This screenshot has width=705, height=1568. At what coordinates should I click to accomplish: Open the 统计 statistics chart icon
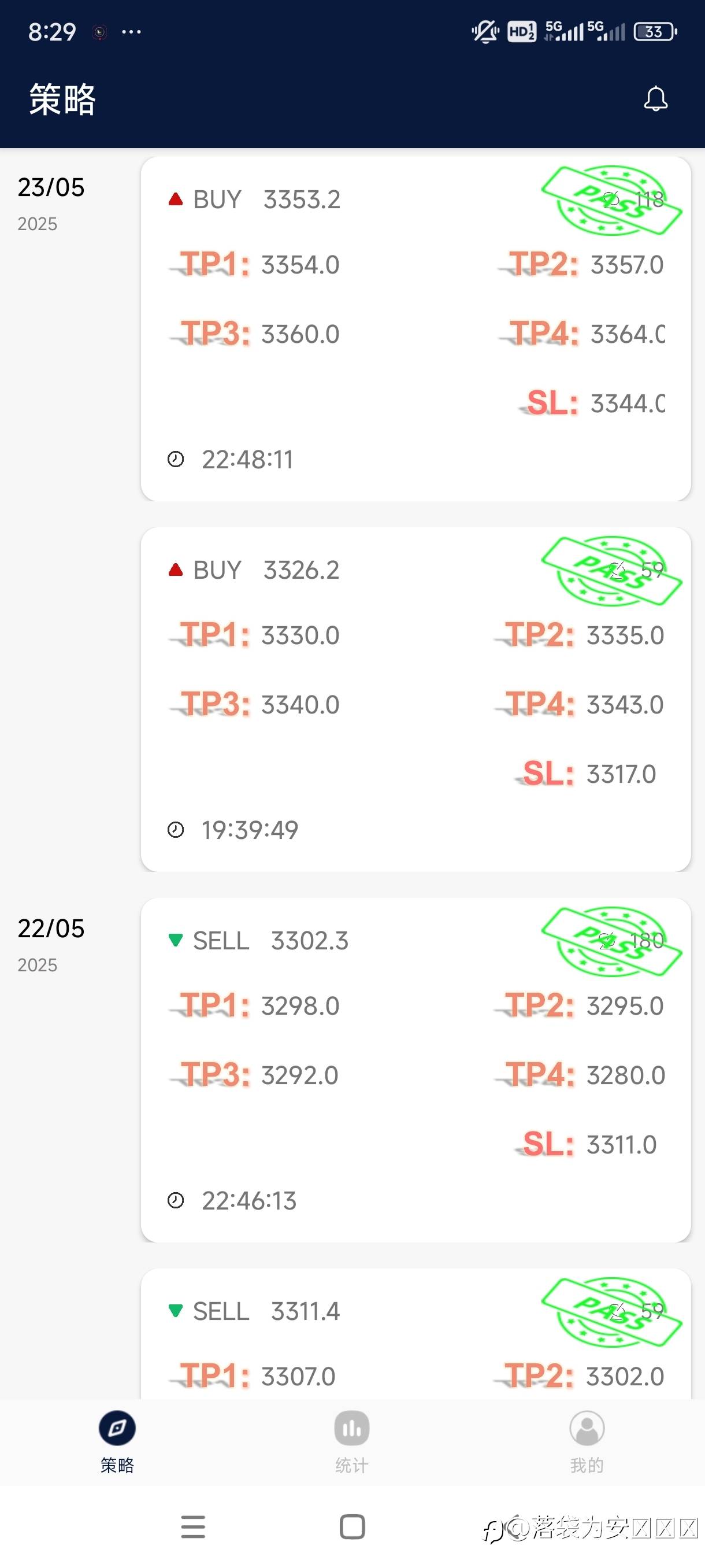click(x=351, y=1428)
